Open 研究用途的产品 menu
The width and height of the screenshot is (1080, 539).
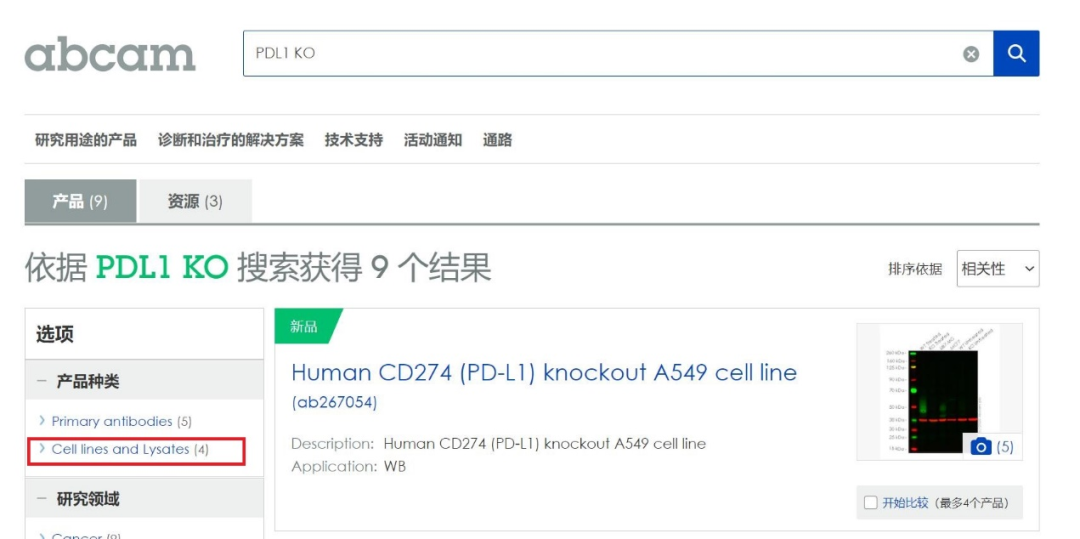tap(86, 140)
